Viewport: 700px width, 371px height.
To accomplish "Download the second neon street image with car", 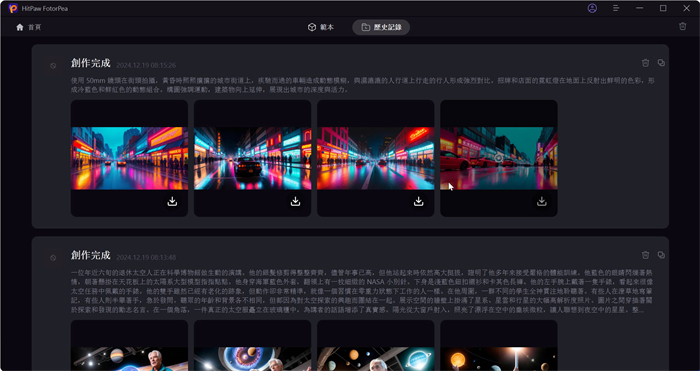I will click(296, 202).
